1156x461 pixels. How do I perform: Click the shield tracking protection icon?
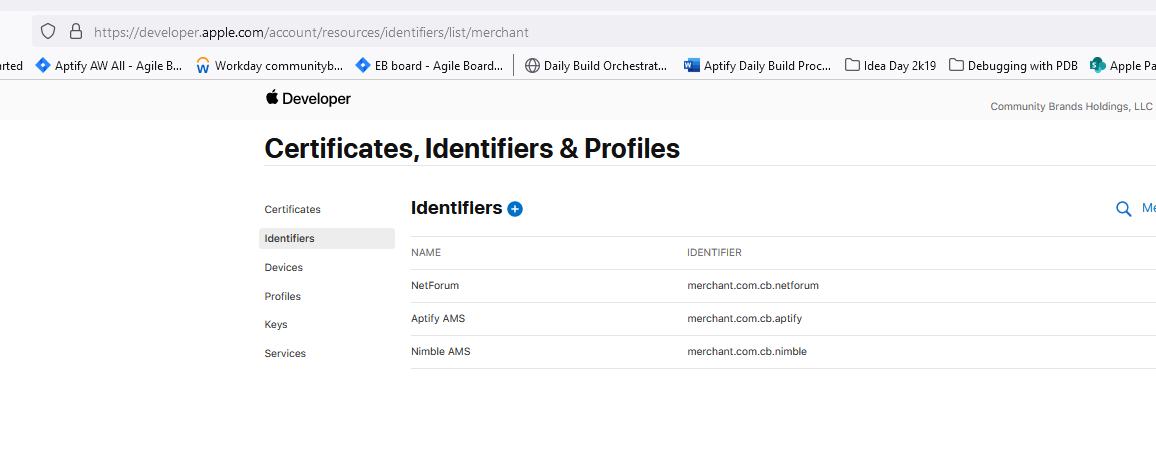coord(48,32)
